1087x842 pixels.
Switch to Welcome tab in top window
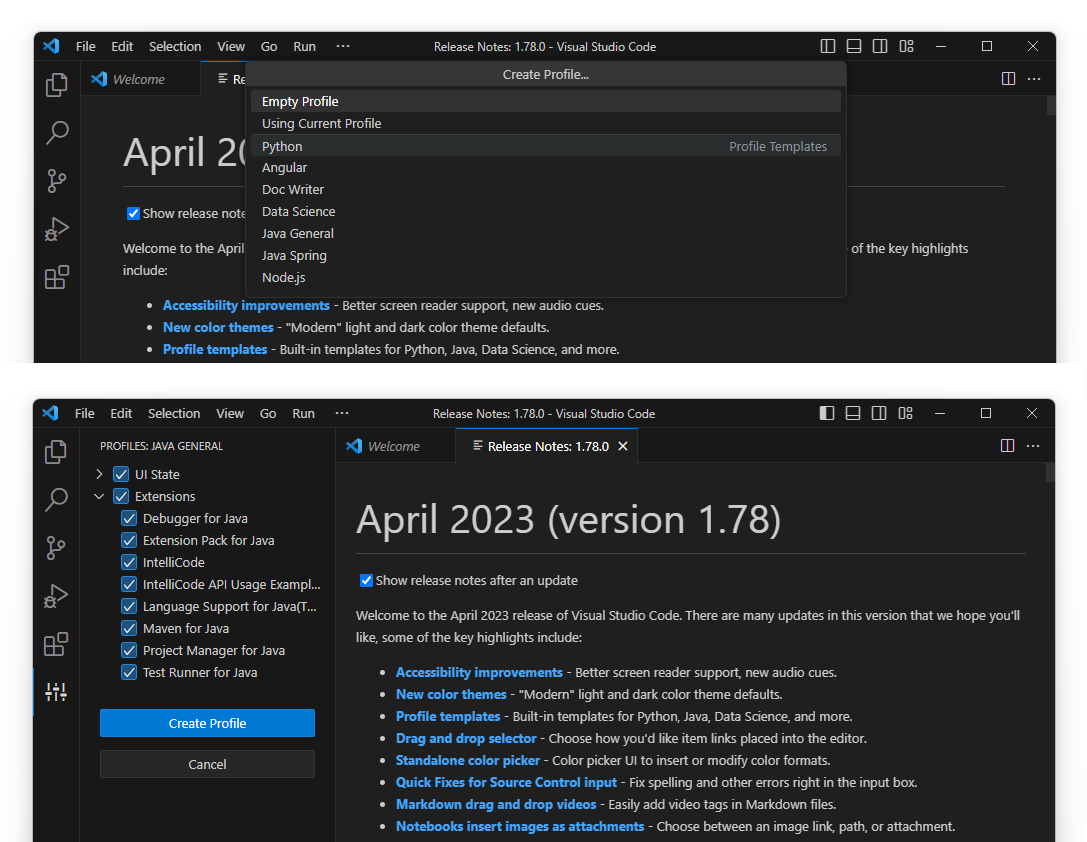click(x=139, y=79)
